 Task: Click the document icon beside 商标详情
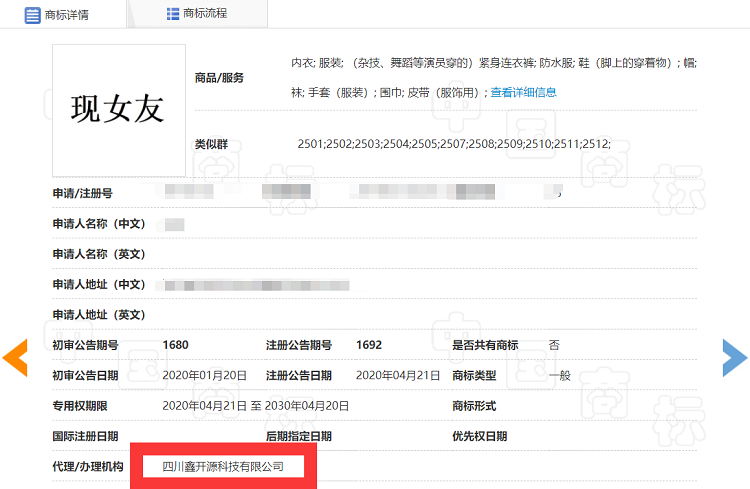[33, 14]
